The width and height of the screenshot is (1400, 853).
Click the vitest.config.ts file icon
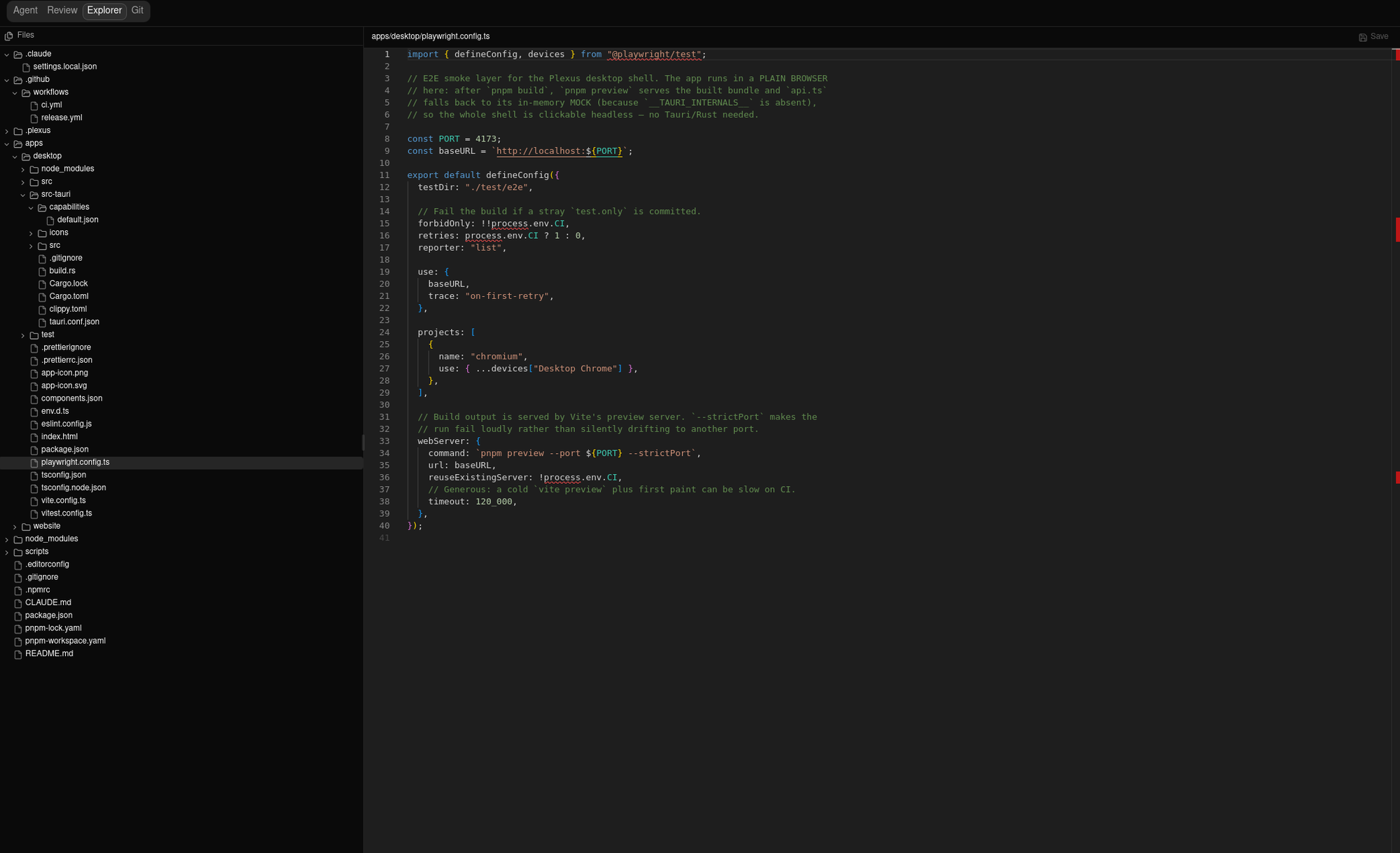click(x=34, y=513)
